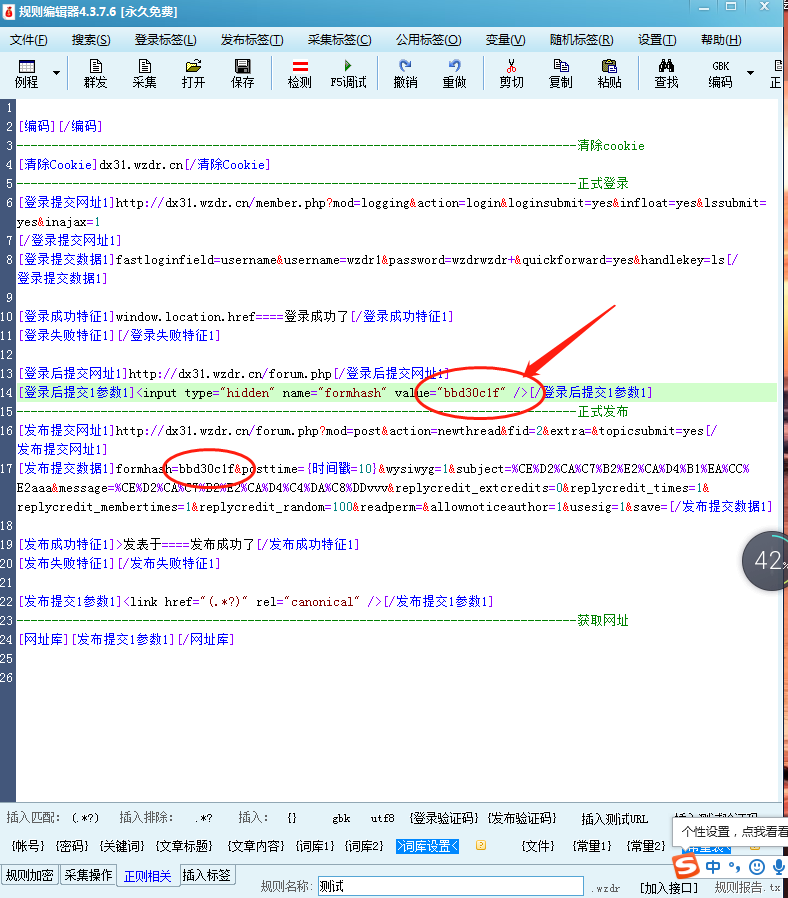Redo with the 重做 icon
The image size is (788, 898).
[x=454, y=73]
